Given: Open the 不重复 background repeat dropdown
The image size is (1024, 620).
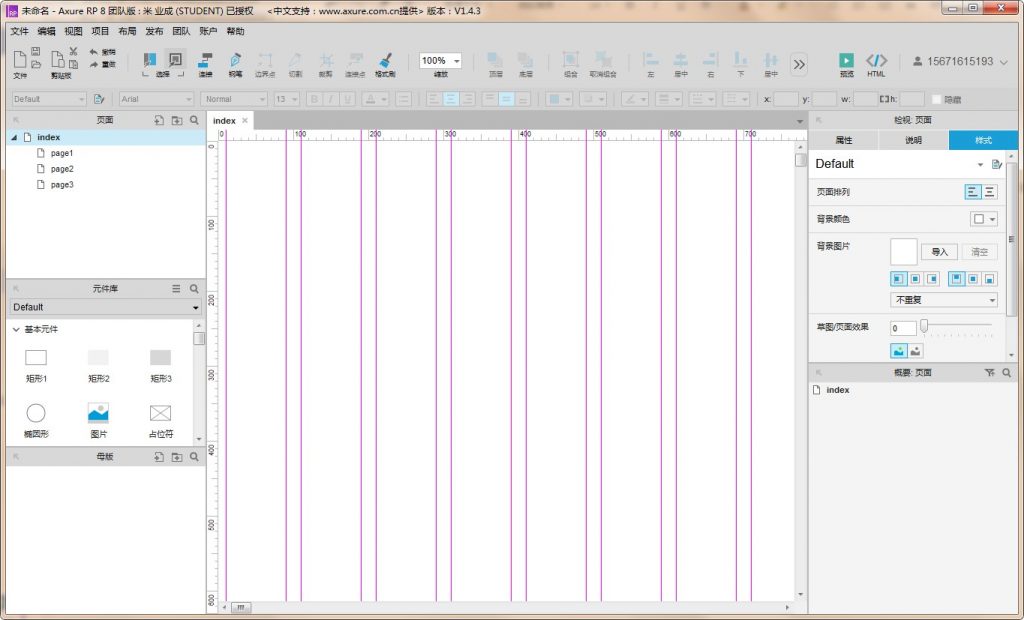Looking at the screenshot, I should pyautogui.click(x=943, y=300).
